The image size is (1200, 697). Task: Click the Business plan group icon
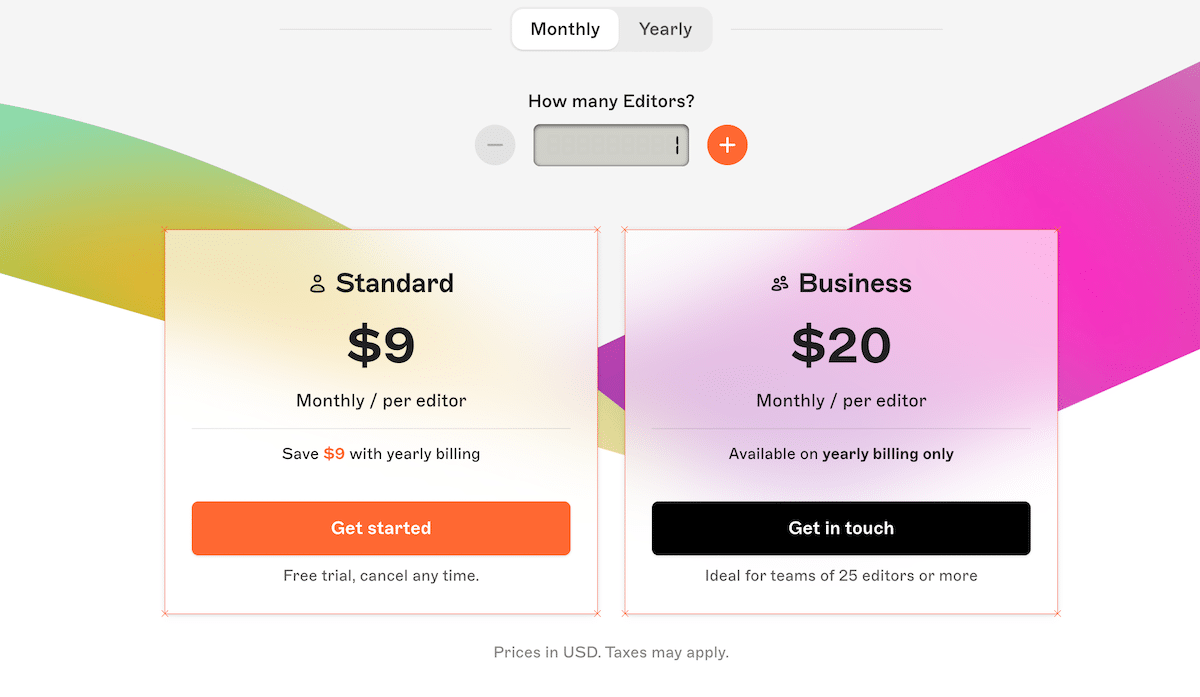[x=780, y=284]
